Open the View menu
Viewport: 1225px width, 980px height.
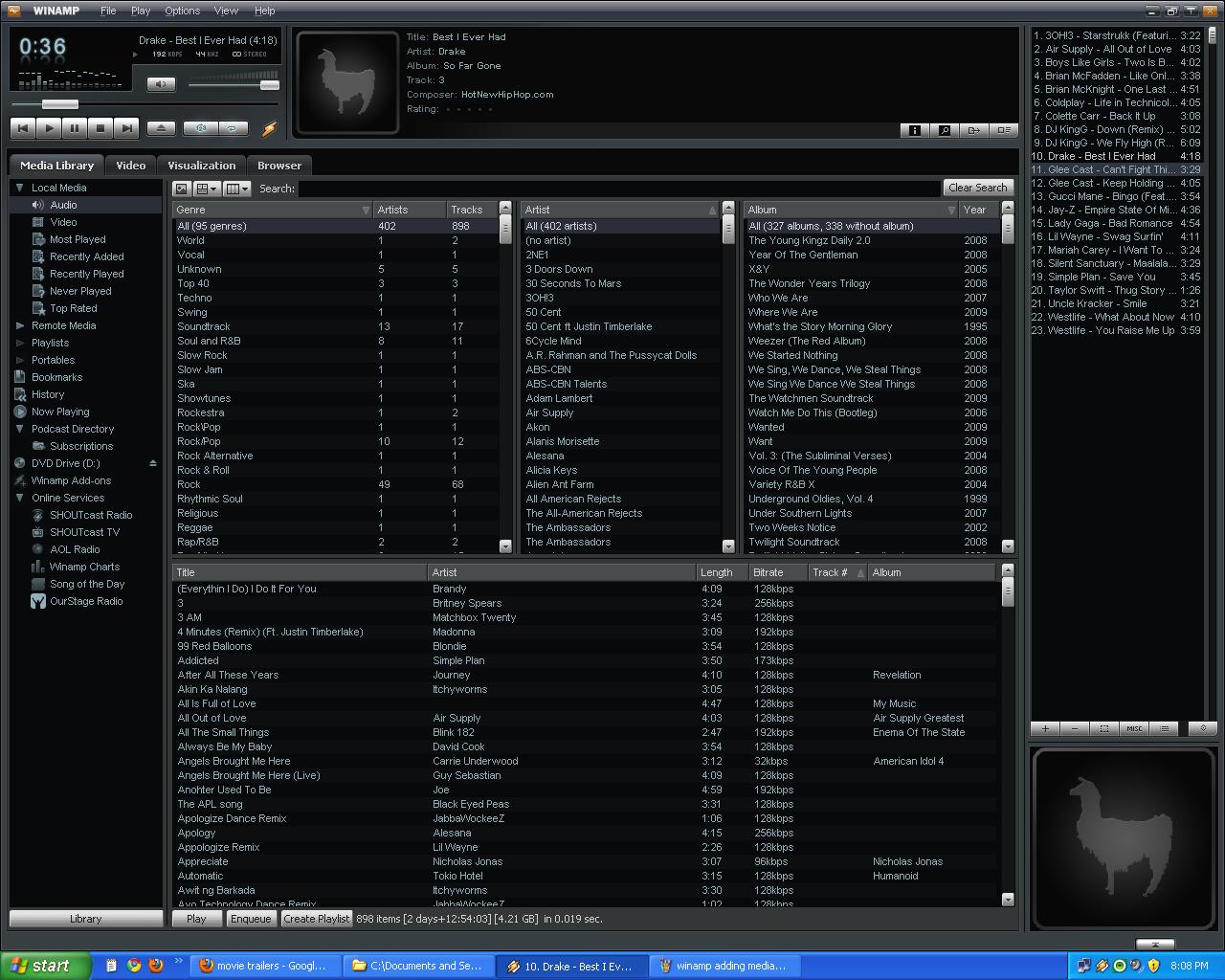[226, 11]
